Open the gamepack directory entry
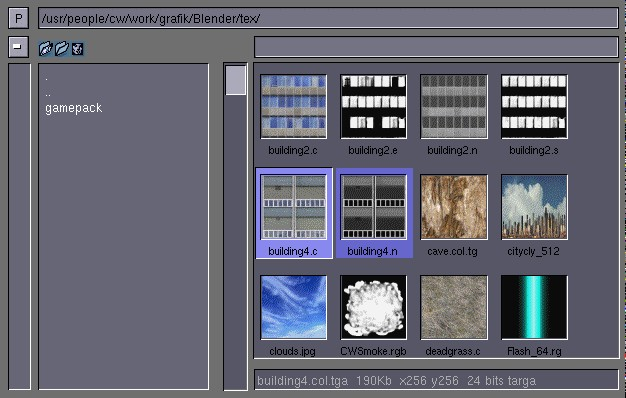 point(73,108)
